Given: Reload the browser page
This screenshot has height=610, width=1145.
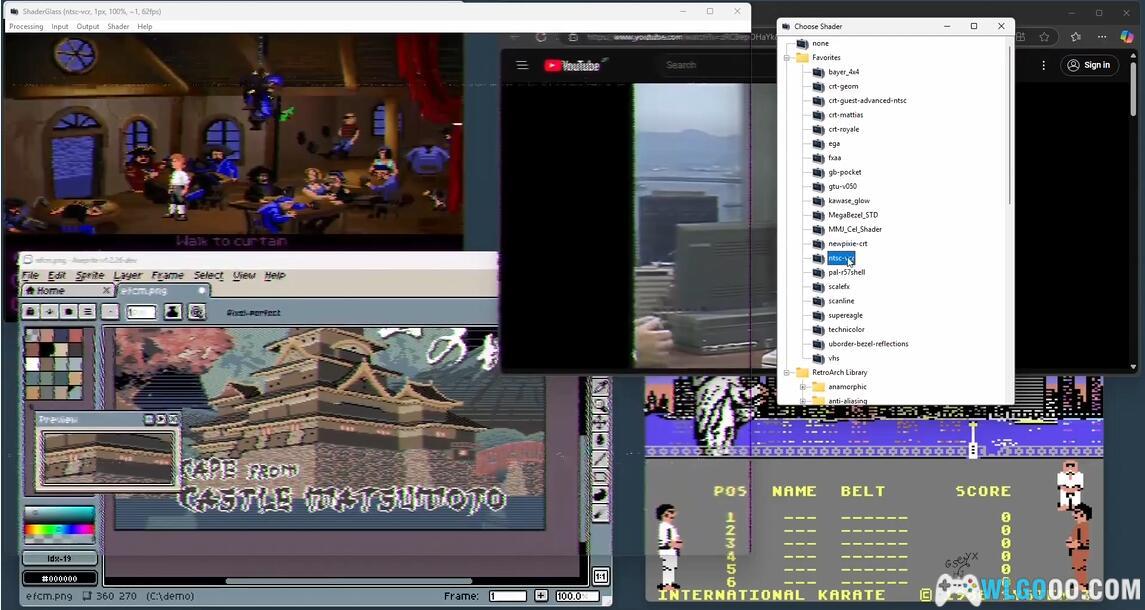Looking at the screenshot, I should (x=541, y=37).
